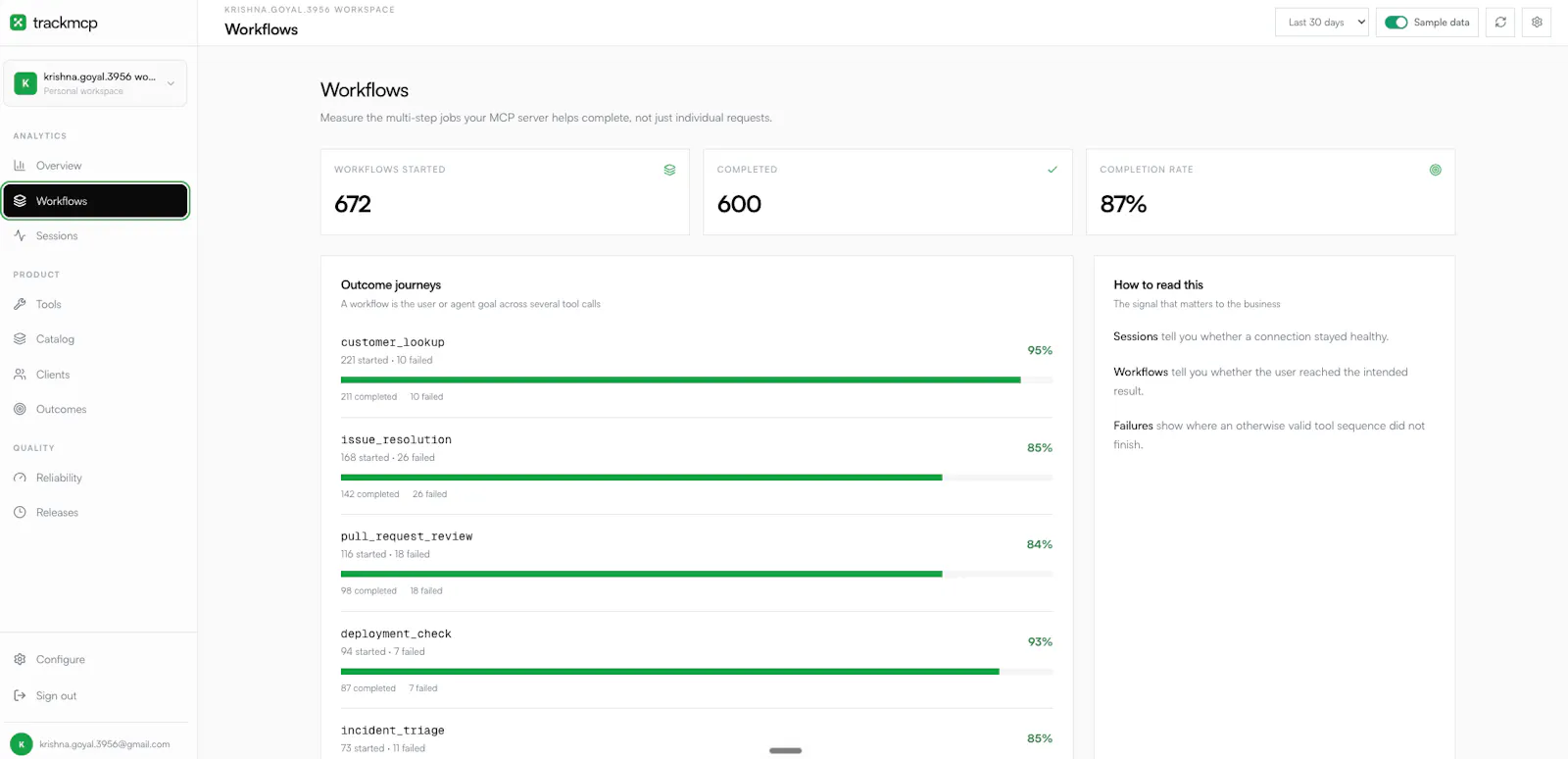Click the customer_lookup progress bar
The width and height of the screenshot is (1568, 759).
point(697,380)
